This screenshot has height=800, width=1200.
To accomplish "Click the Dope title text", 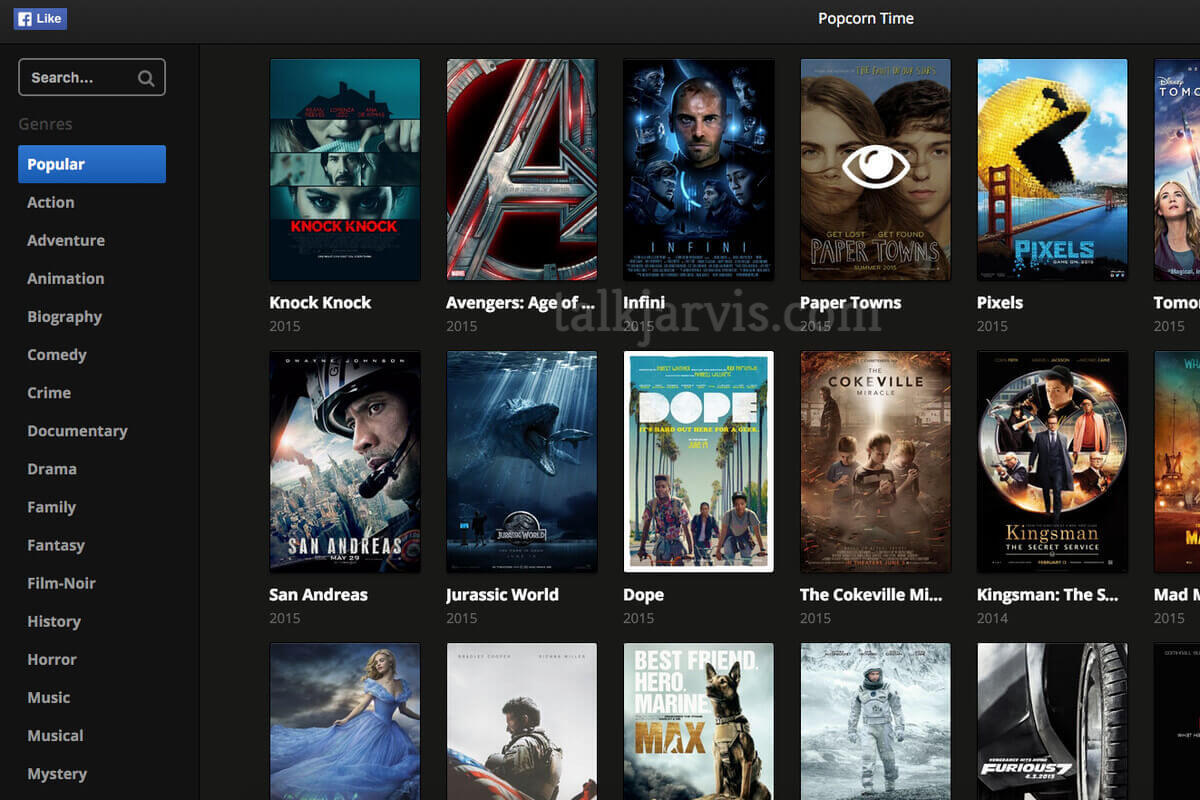I will coord(643,594).
